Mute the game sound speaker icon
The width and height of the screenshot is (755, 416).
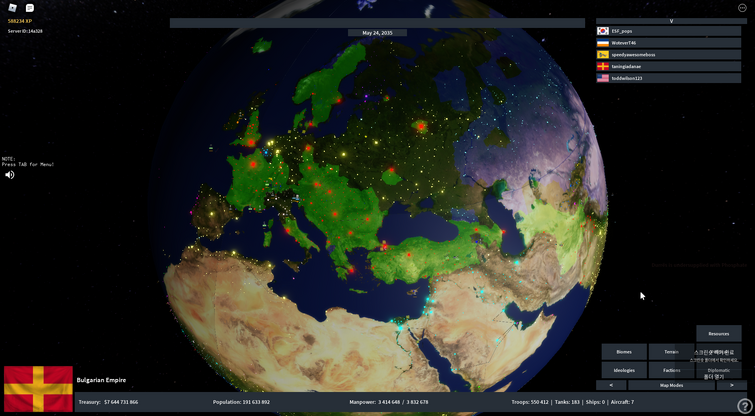[10, 175]
